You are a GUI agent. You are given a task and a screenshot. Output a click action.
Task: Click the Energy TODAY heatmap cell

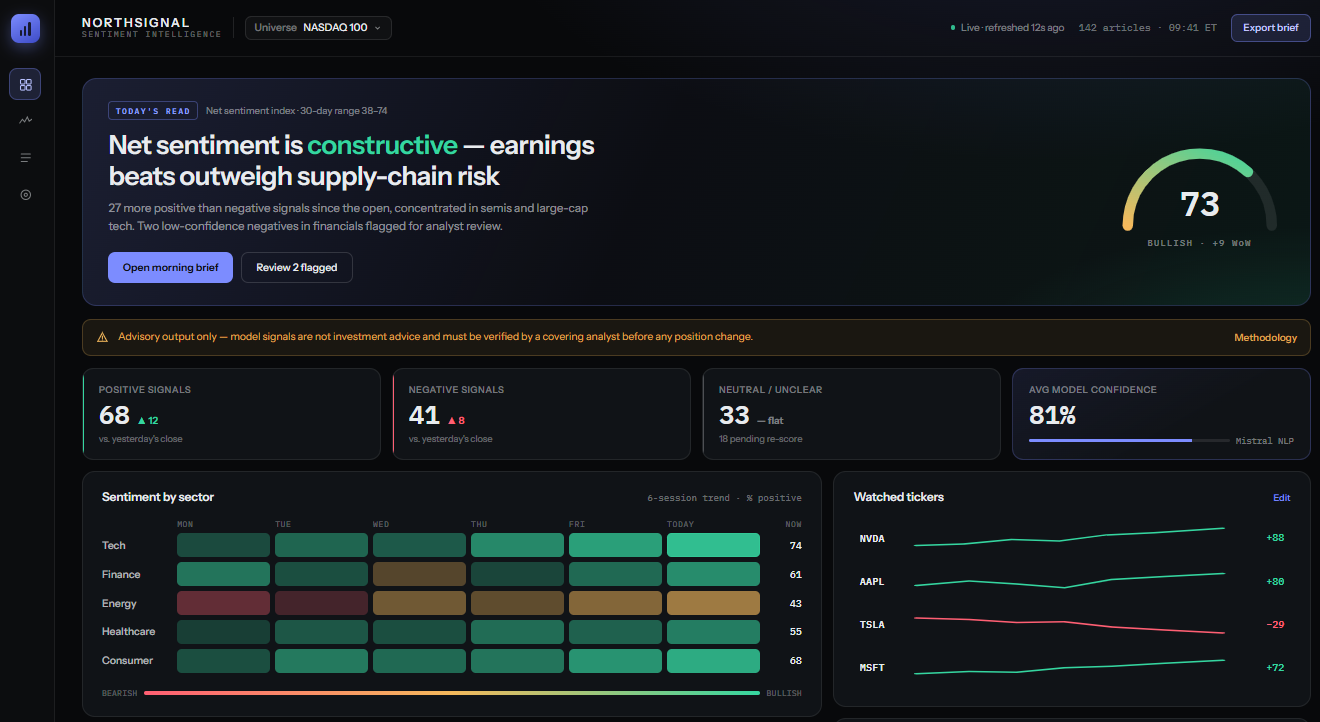(713, 603)
